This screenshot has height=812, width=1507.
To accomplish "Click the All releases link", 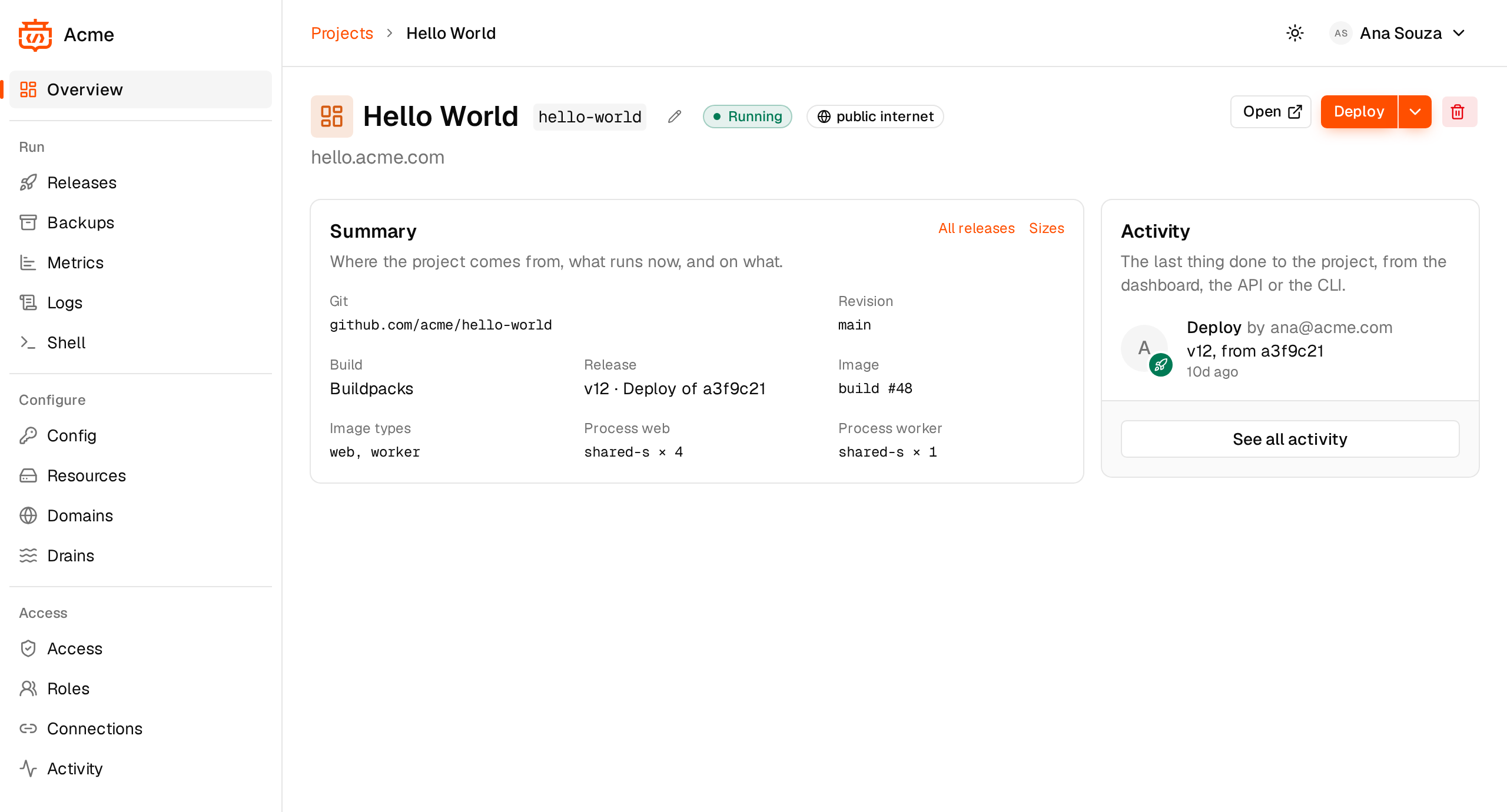I will point(976,228).
